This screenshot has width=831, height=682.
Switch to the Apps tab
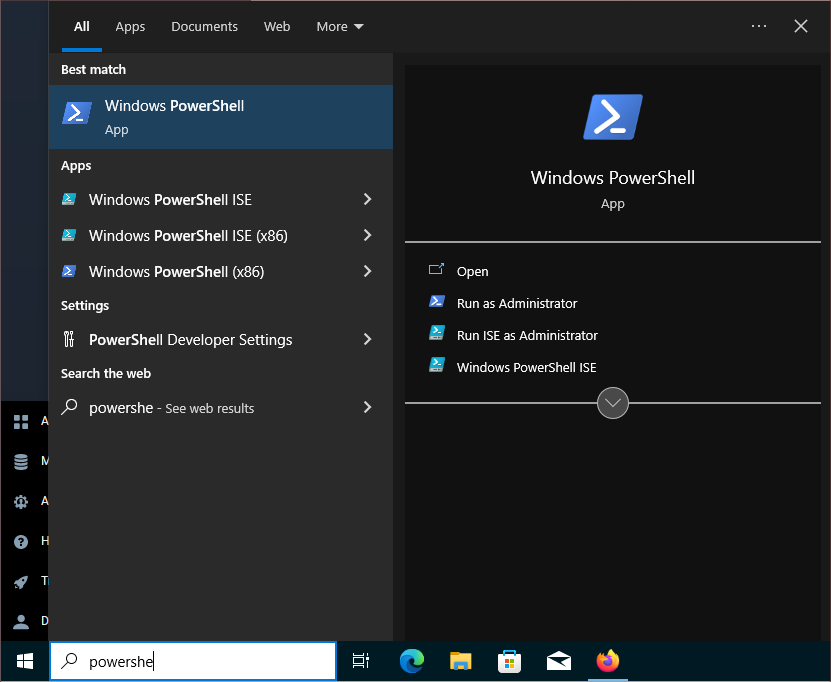coord(130,26)
